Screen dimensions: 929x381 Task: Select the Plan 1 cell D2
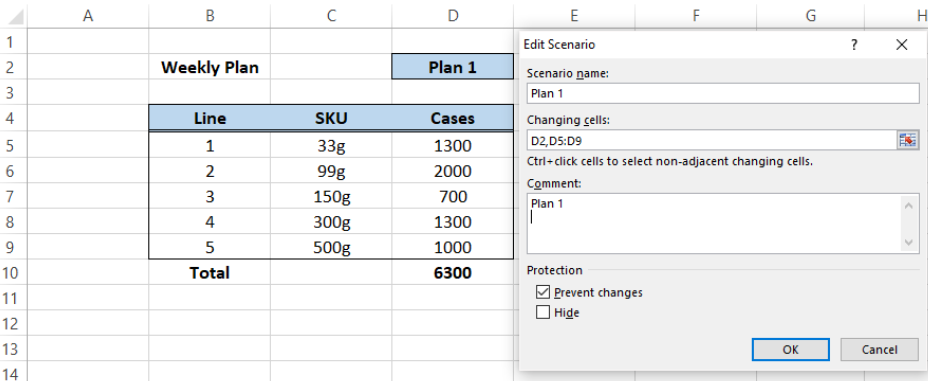(453, 67)
